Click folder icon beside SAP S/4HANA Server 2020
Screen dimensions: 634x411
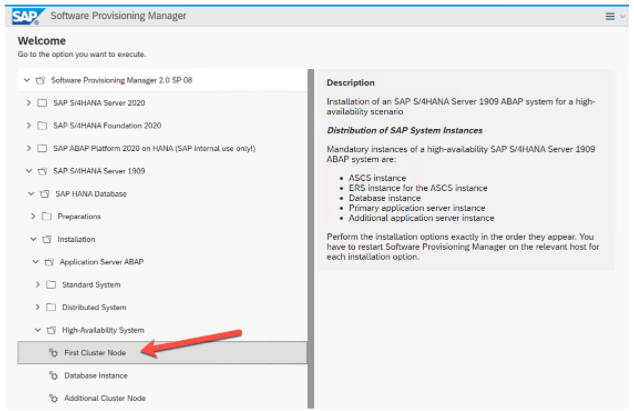pyautogui.click(x=42, y=103)
